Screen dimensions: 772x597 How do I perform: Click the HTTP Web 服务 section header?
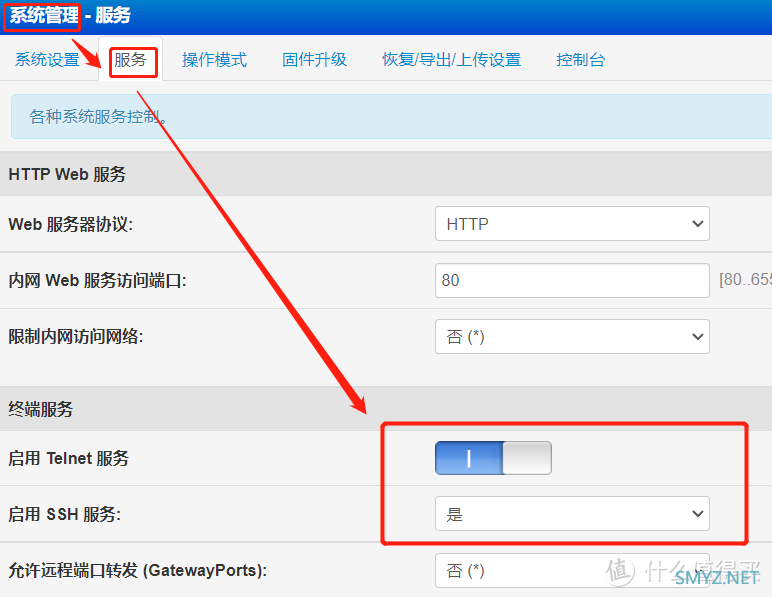(x=67, y=174)
